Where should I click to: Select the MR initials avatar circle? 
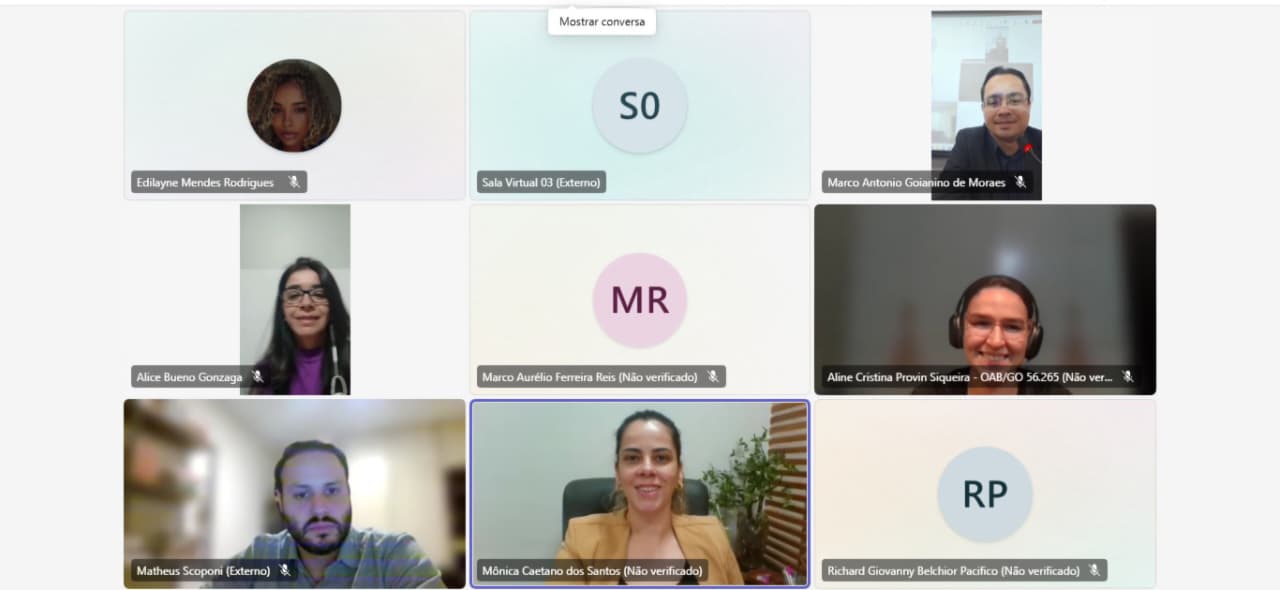(x=640, y=300)
